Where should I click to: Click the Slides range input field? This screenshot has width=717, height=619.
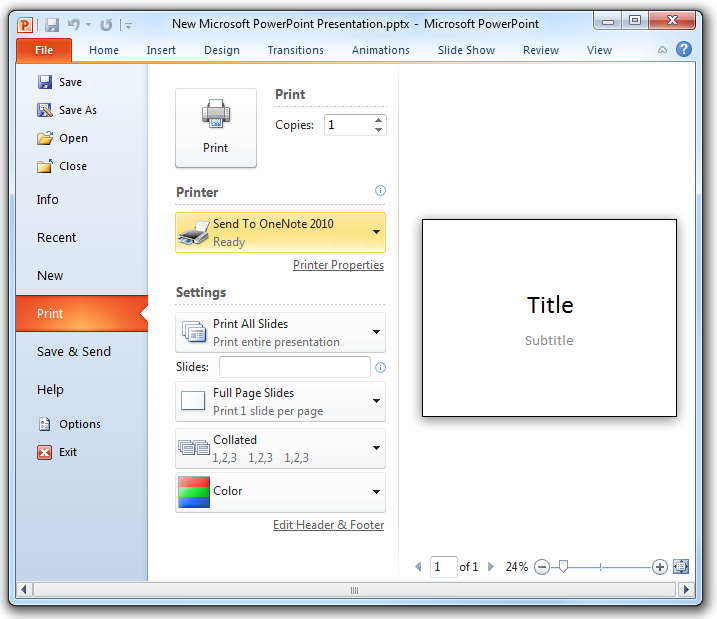(294, 367)
